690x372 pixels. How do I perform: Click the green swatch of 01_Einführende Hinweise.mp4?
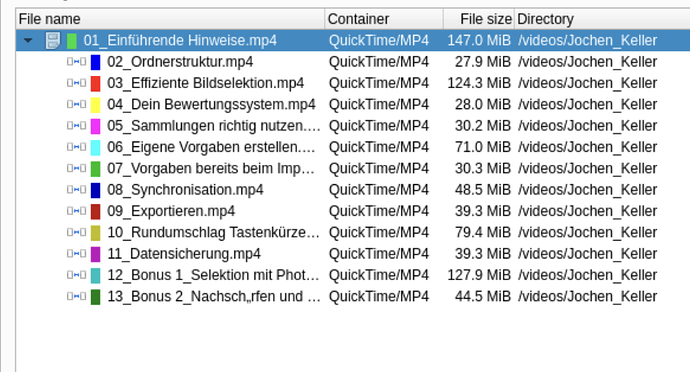point(72,41)
